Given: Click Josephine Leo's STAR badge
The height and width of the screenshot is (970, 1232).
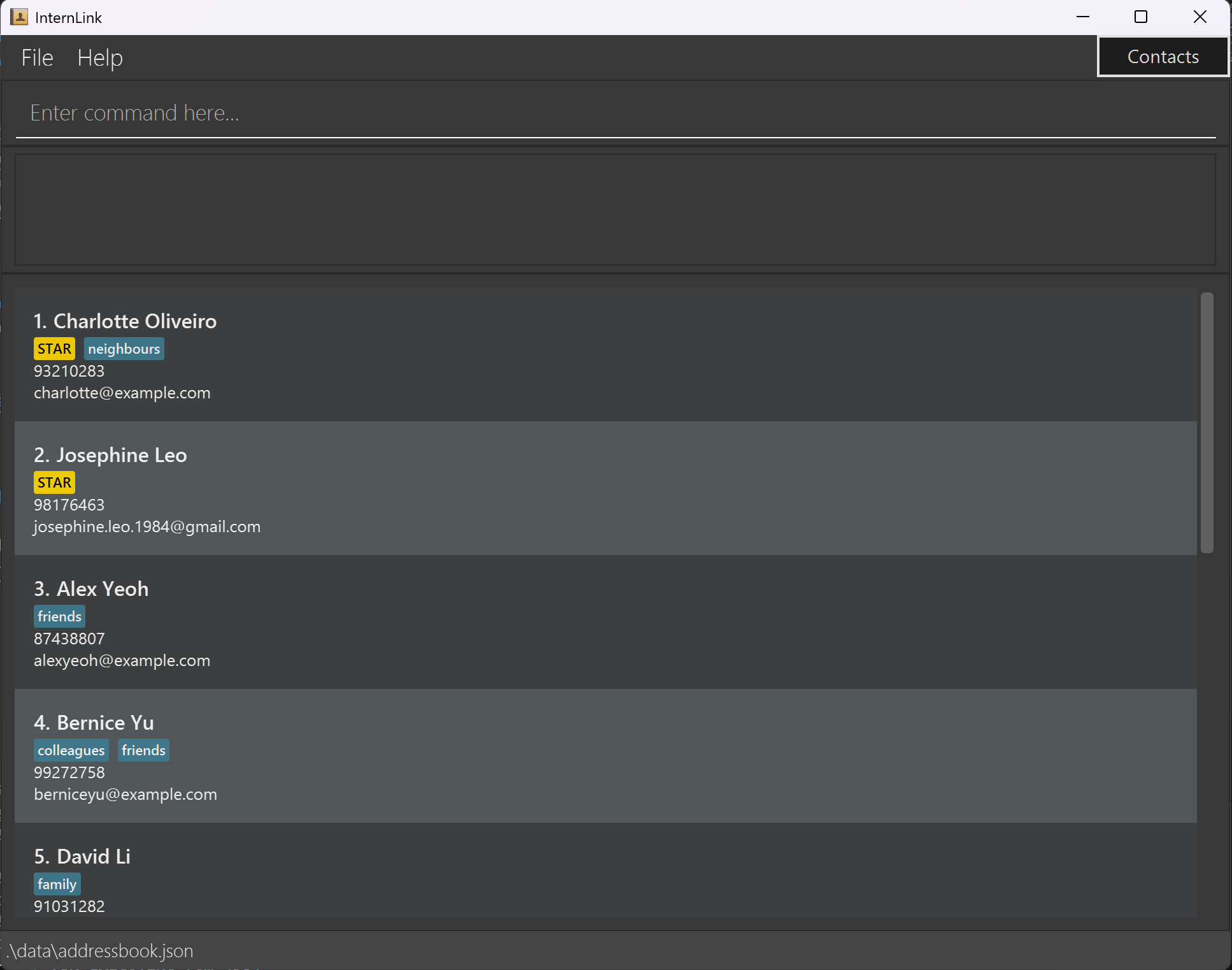Looking at the screenshot, I should 54,483.
